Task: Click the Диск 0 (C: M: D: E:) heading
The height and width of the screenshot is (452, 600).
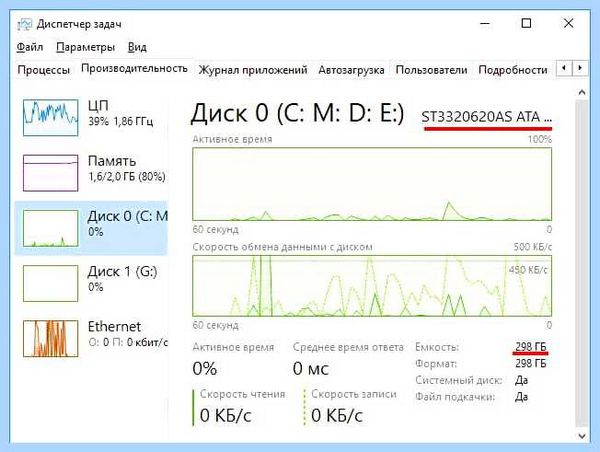Action: click(x=297, y=113)
